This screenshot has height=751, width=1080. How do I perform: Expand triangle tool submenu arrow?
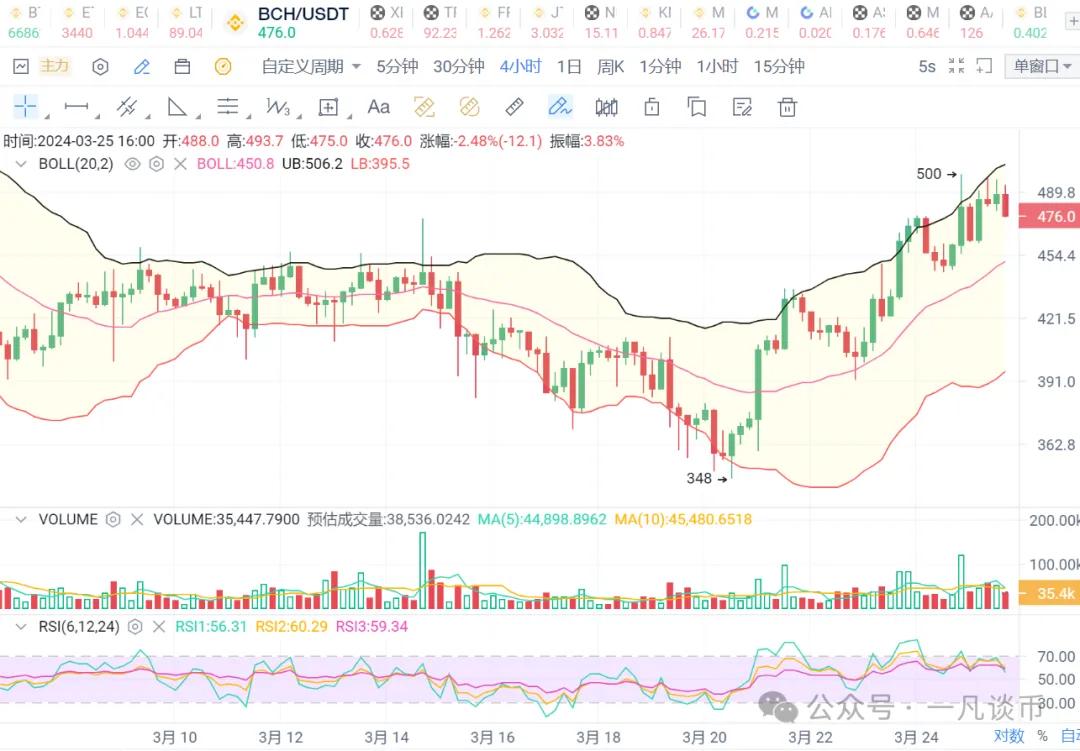[198, 116]
